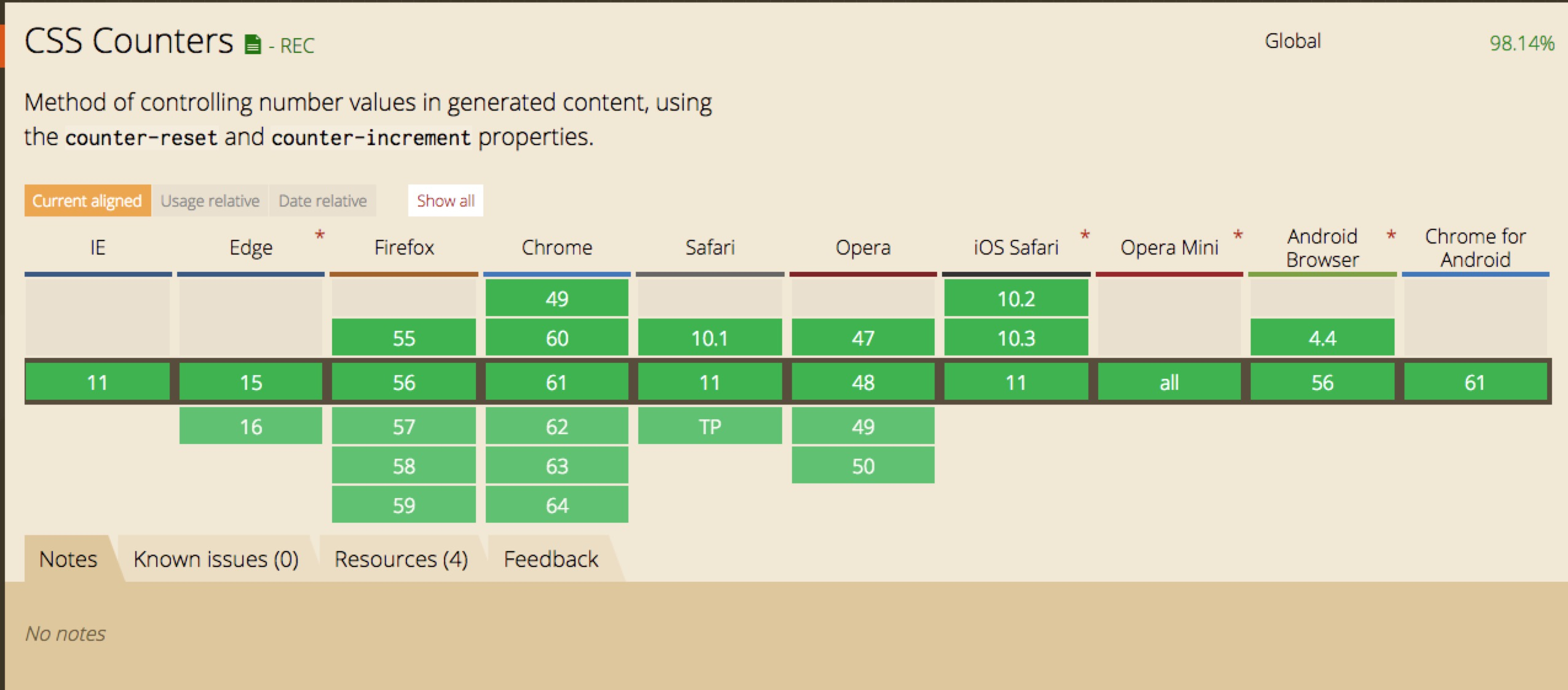Click the Chrome 61 support cell

pyautogui.click(x=556, y=383)
